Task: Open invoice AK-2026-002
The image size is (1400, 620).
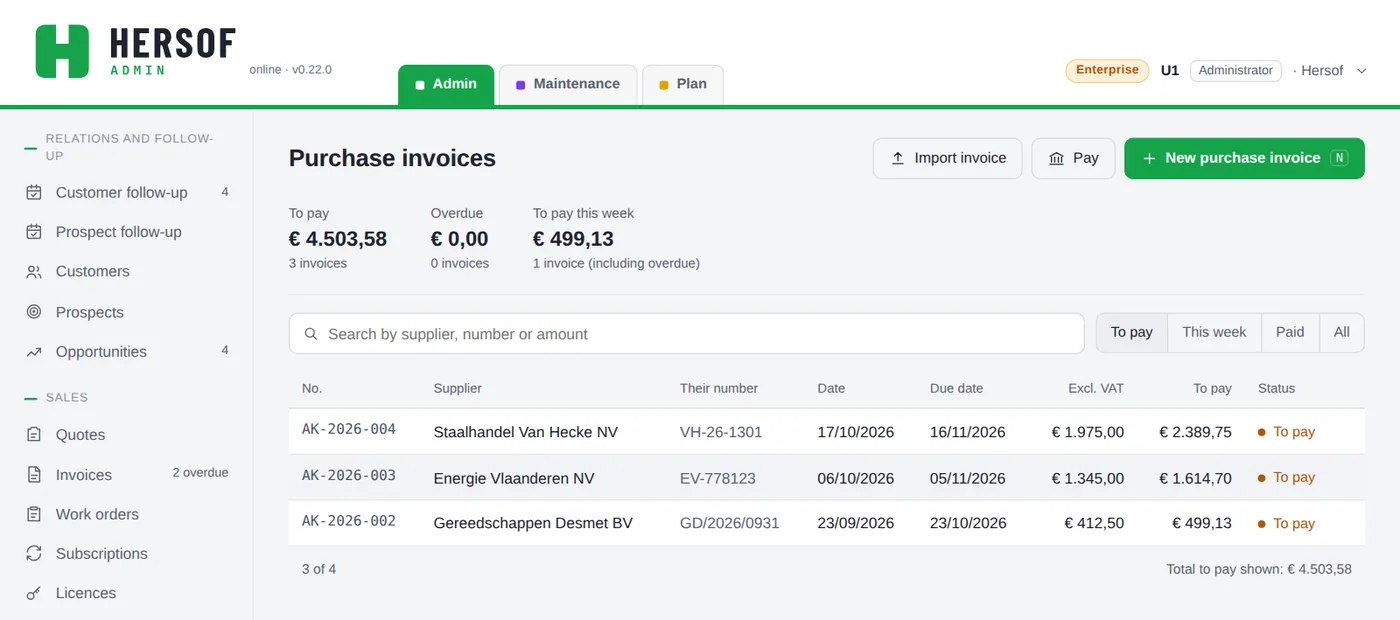Action: coord(349,521)
